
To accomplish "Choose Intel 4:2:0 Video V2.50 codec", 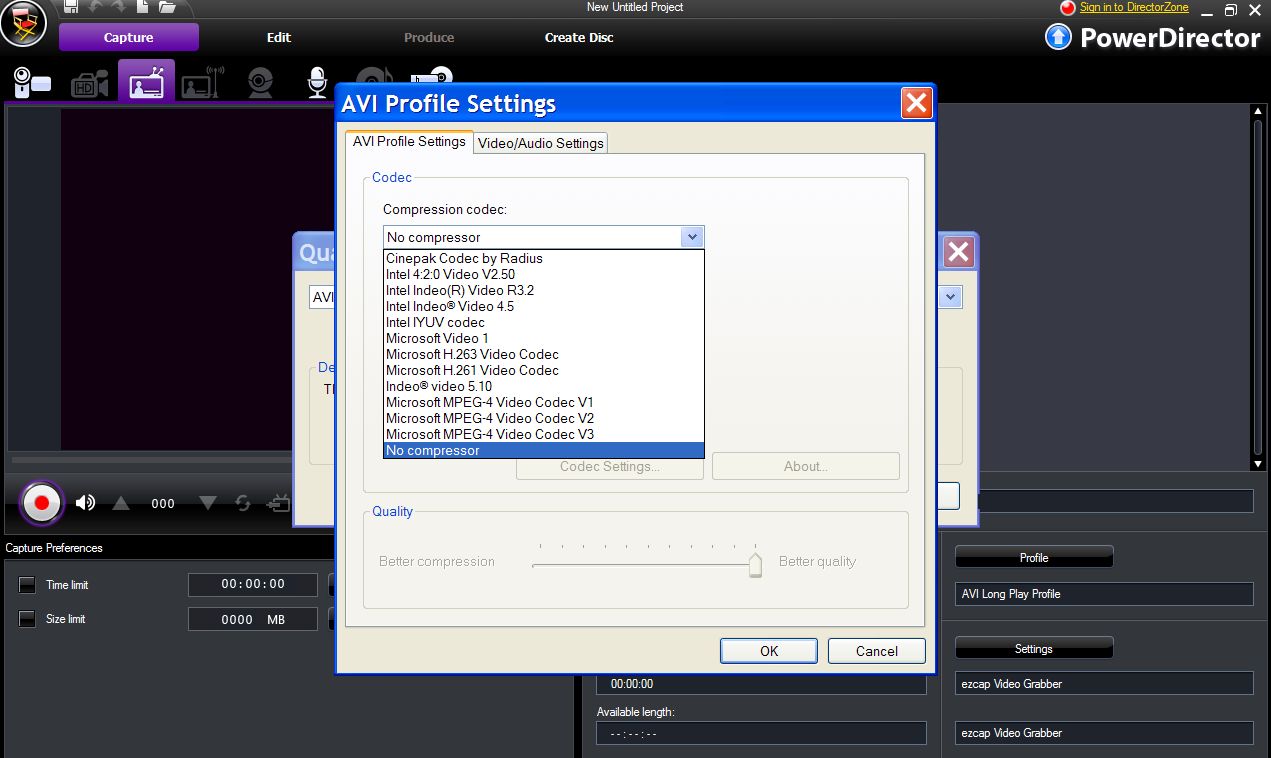I will pyautogui.click(x=544, y=274).
